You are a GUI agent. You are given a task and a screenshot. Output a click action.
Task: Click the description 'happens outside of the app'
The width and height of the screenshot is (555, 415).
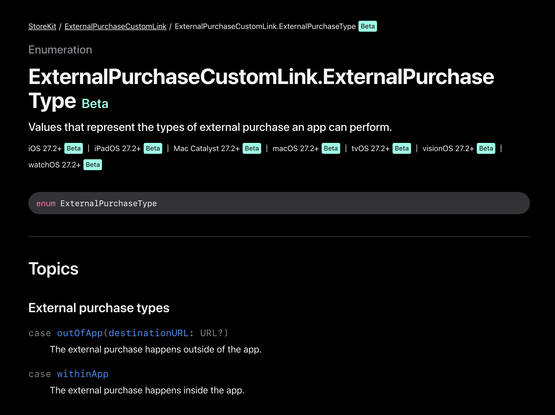(156, 349)
